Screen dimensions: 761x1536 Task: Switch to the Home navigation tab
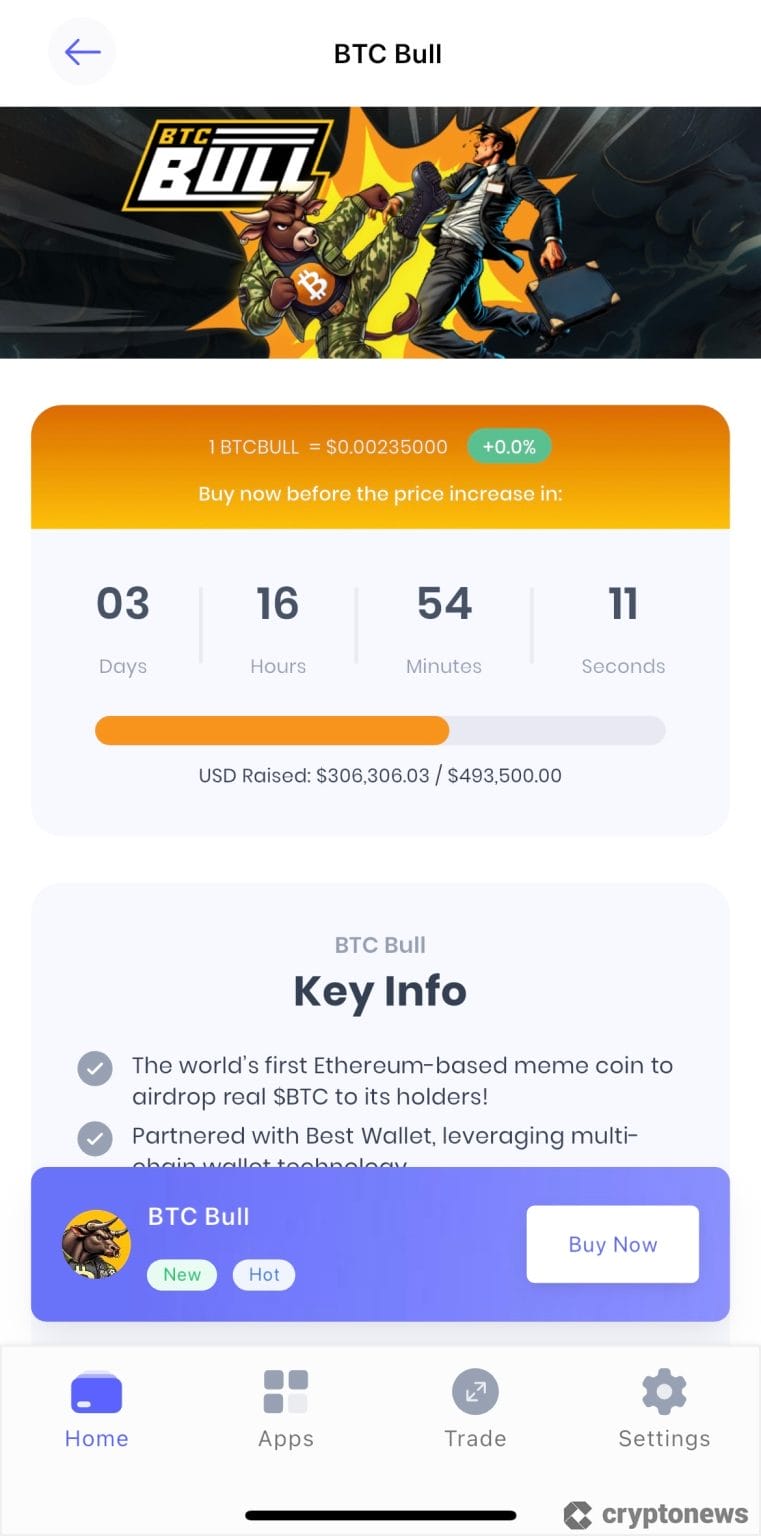click(x=95, y=1410)
